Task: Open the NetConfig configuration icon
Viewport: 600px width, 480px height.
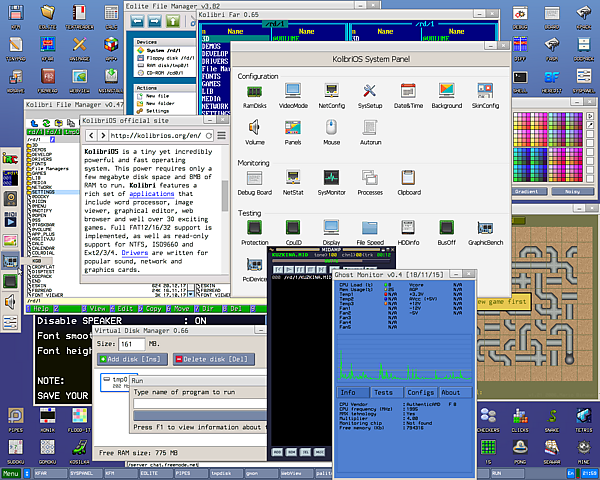Action: pyautogui.click(x=331, y=93)
